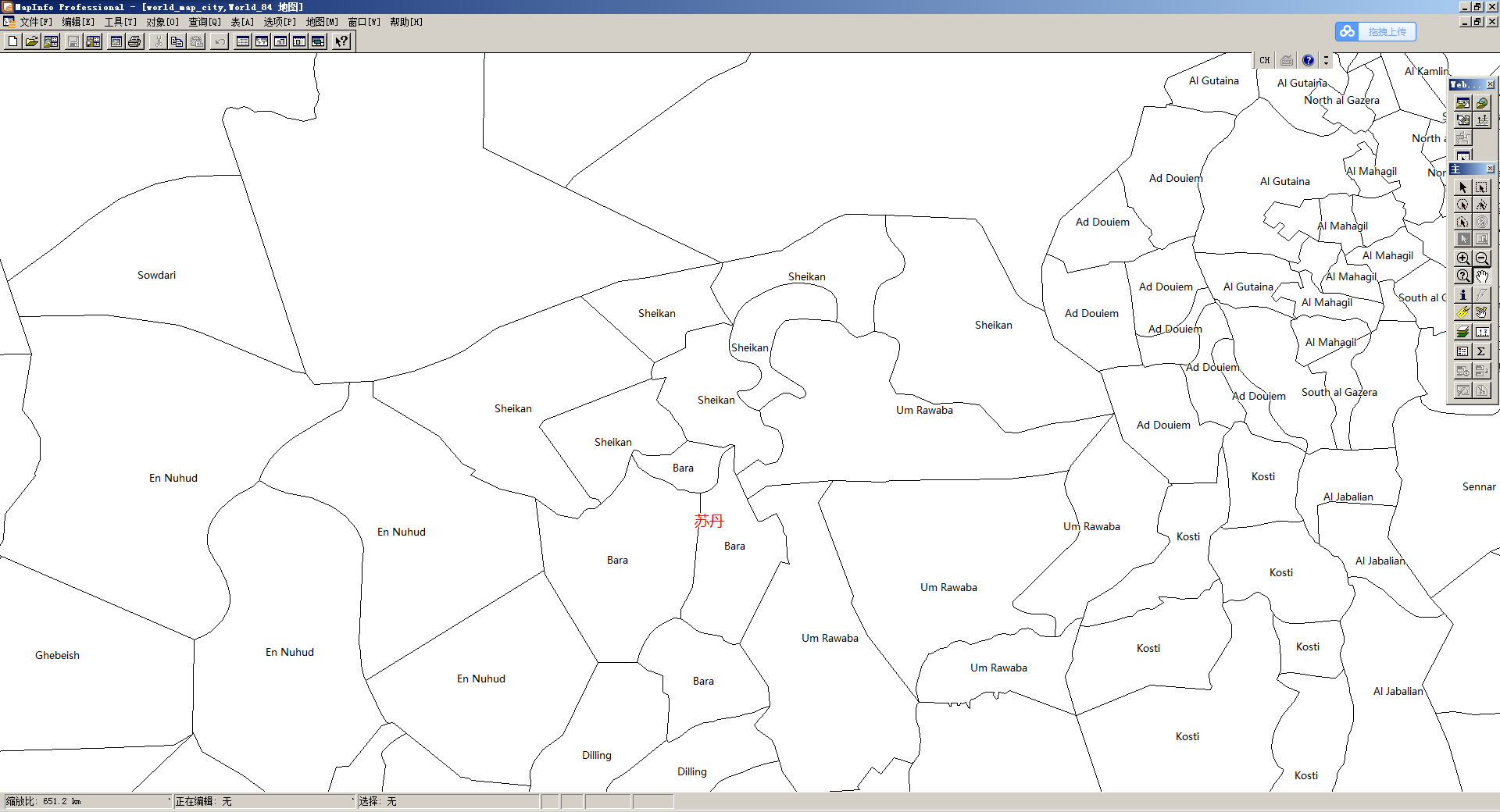Open a table with the folder icon
Screen dimensions: 1500x812
[x=32, y=41]
